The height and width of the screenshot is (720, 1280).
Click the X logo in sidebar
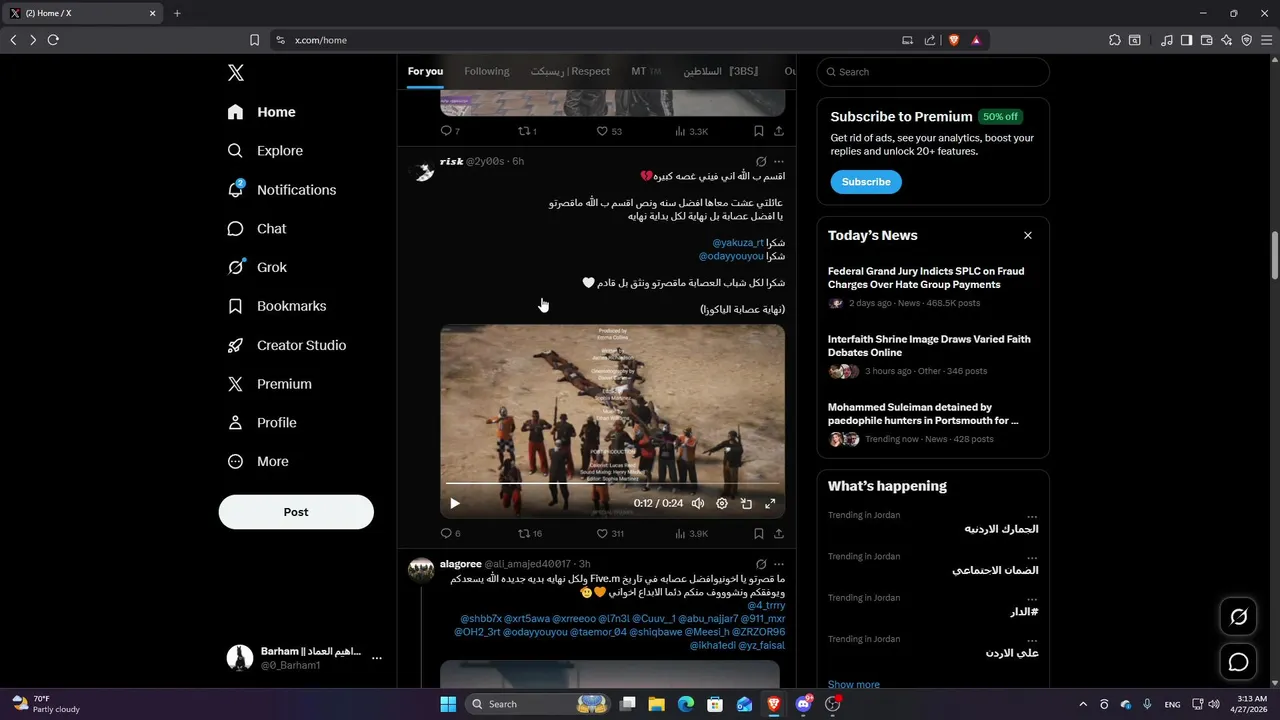click(x=235, y=73)
